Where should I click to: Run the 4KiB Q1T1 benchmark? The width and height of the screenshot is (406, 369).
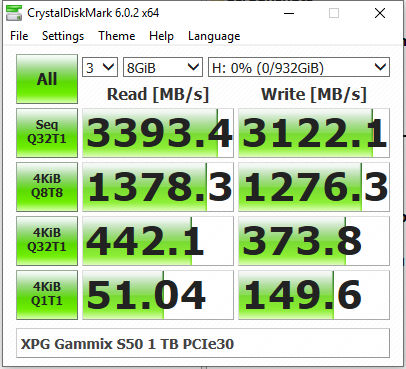tap(47, 295)
